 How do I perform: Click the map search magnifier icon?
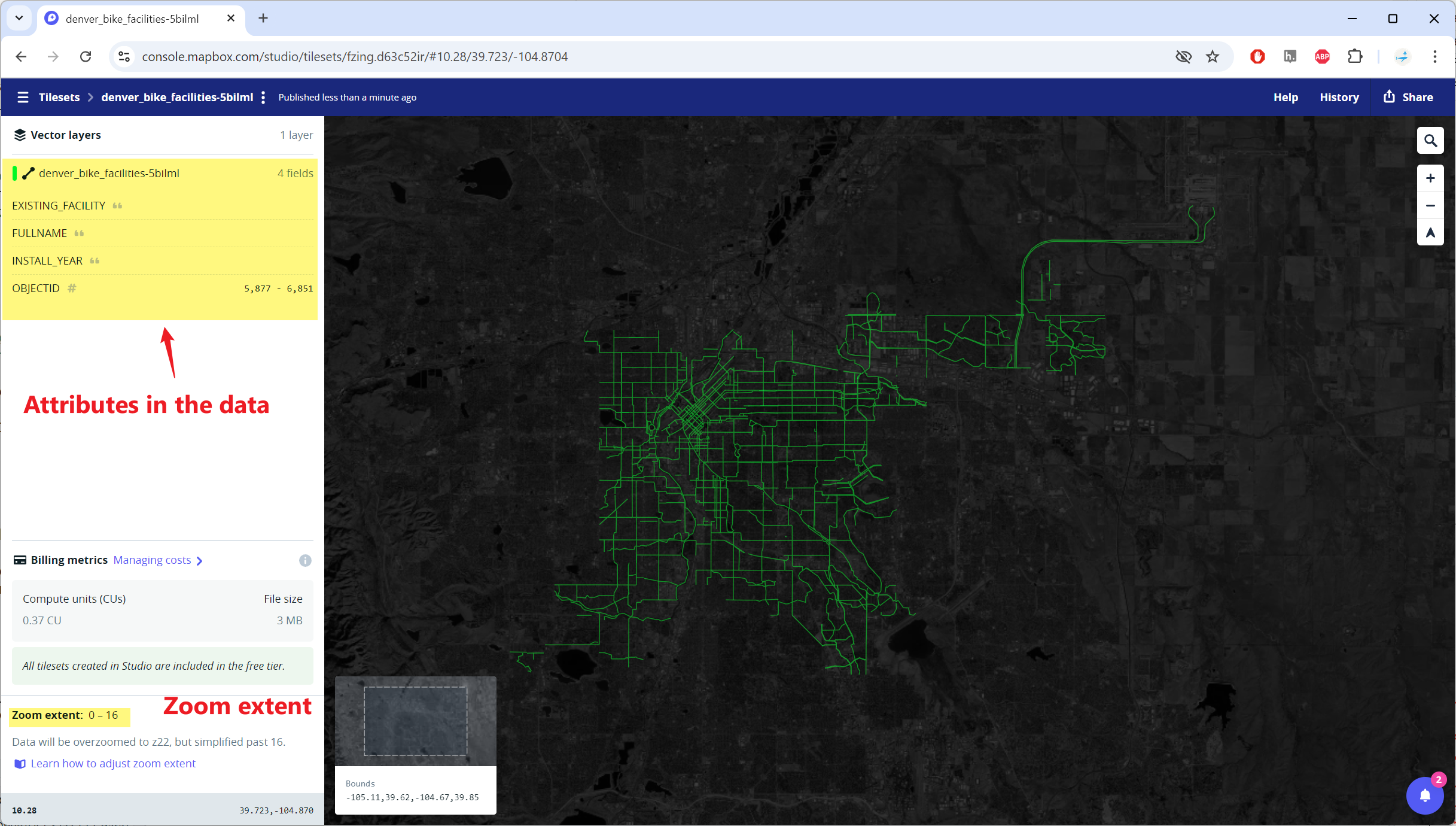point(1430,141)
